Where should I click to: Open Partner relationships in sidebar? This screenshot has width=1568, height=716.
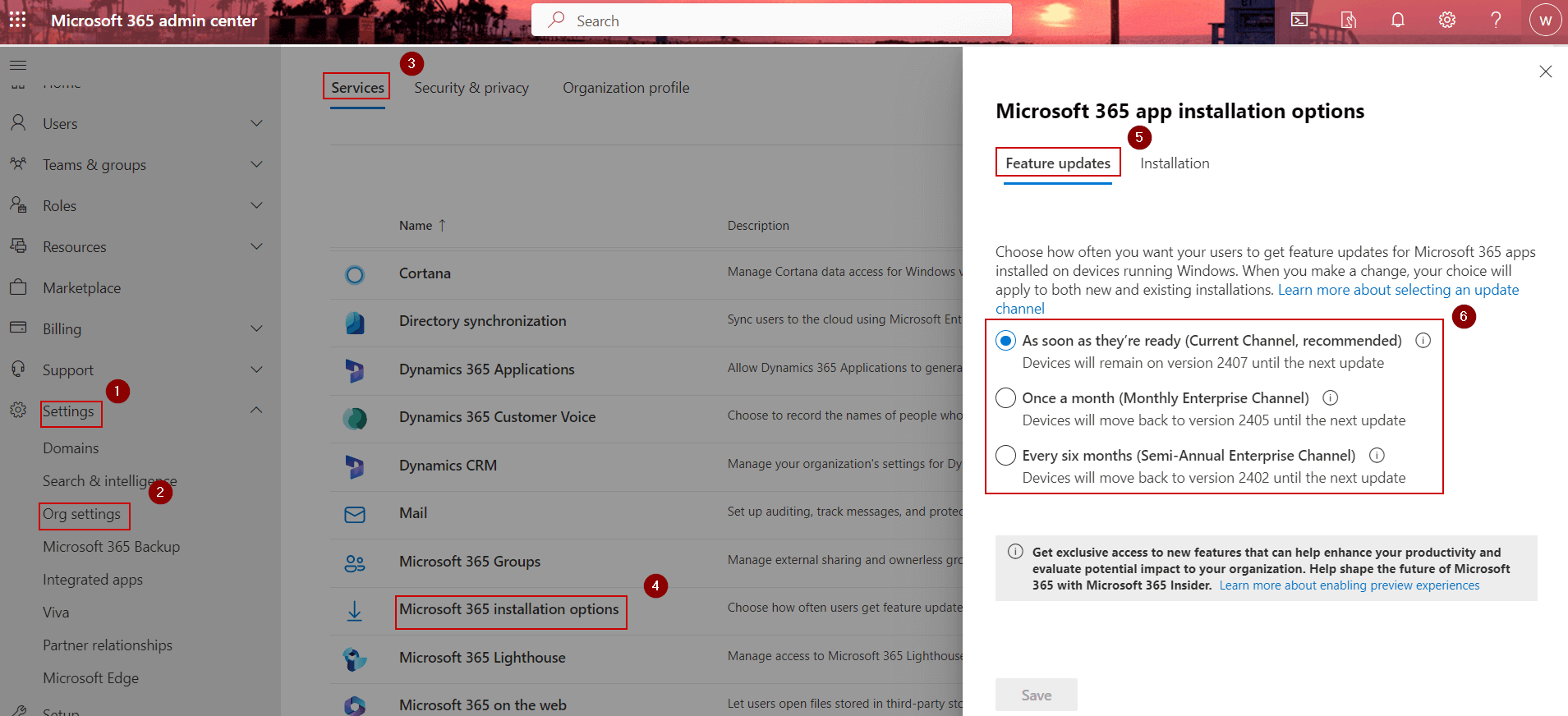(x=108, y=645)
